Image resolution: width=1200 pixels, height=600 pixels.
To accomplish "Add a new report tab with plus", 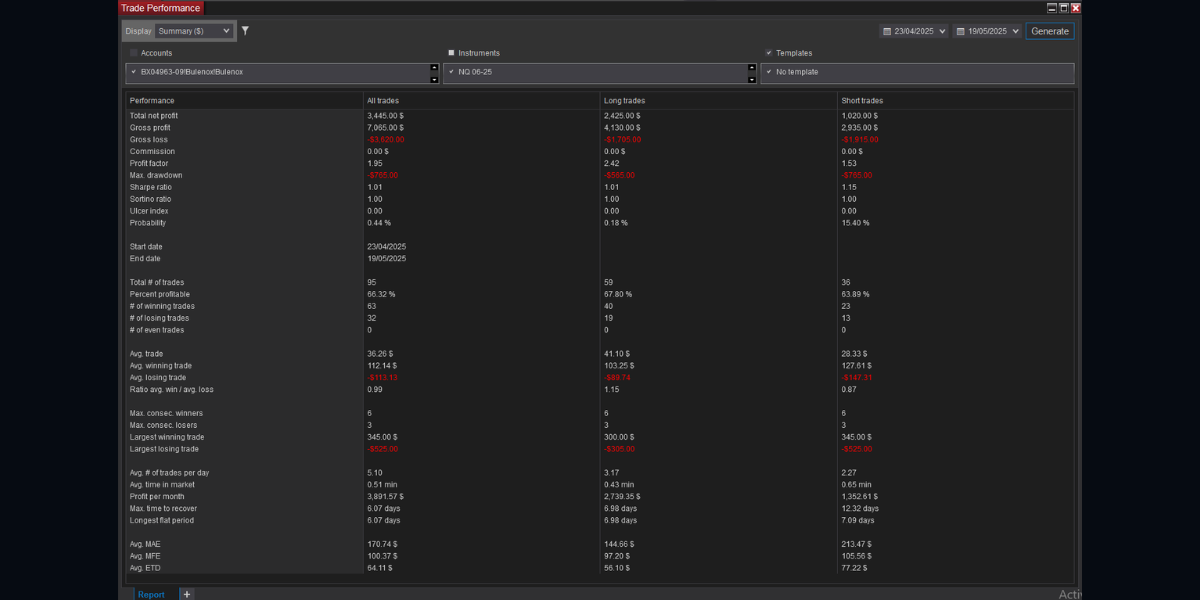I will coord(186,594).
